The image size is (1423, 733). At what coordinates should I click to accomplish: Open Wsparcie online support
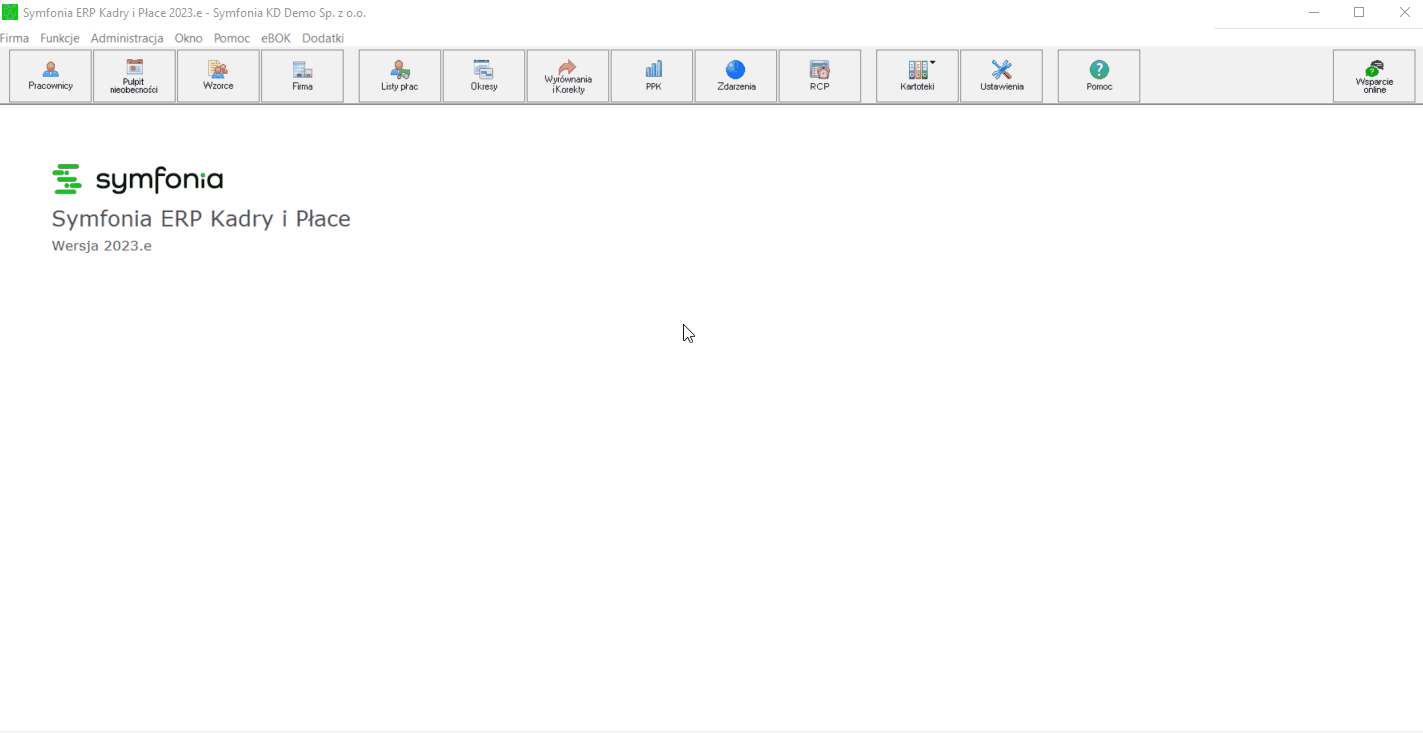click(1374, 76)
